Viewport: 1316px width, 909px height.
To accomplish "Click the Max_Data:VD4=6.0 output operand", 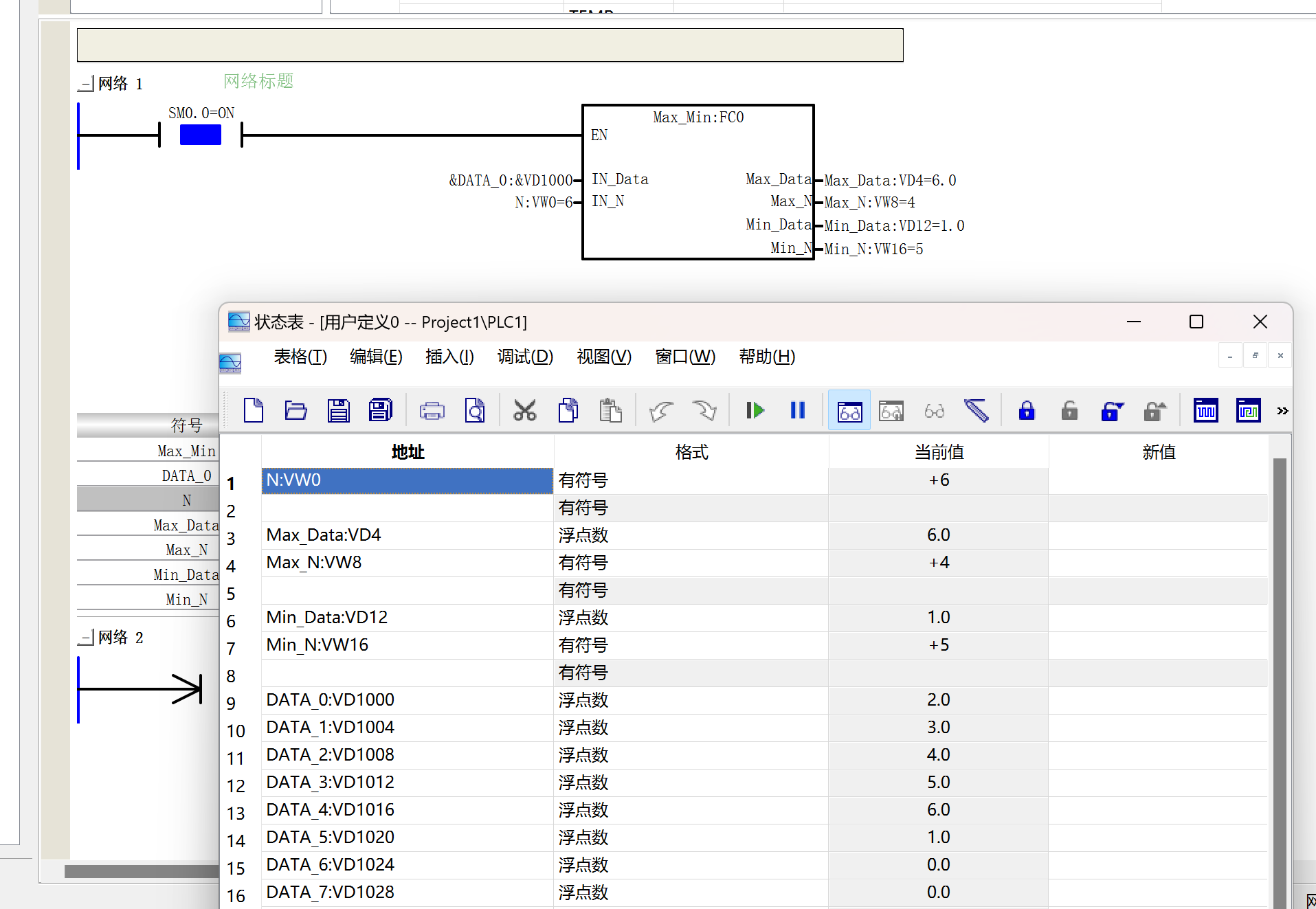I will click(890, 180).
